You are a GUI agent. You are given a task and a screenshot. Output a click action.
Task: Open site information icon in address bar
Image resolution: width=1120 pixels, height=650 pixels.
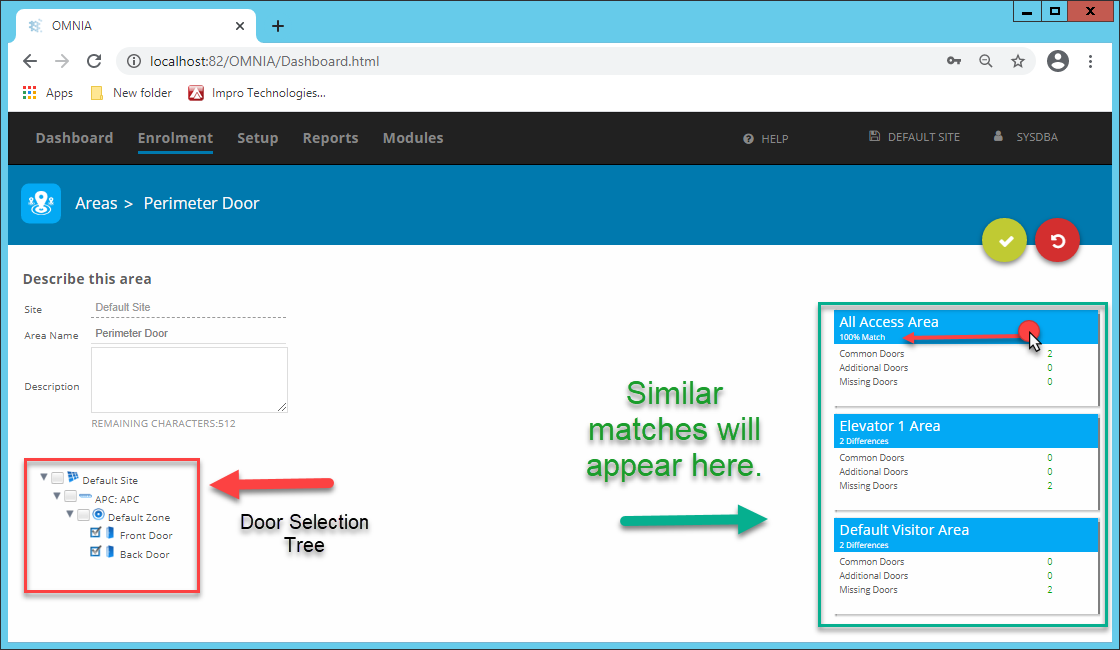pyautogui.click(x=134, y=61)
